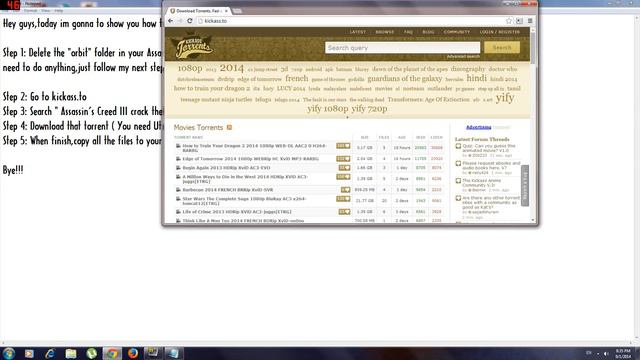Open File Explorer folder on taskbar
The height and width of the screenshot is (360, 640).
pyautogui.click(x=71, y=353)
